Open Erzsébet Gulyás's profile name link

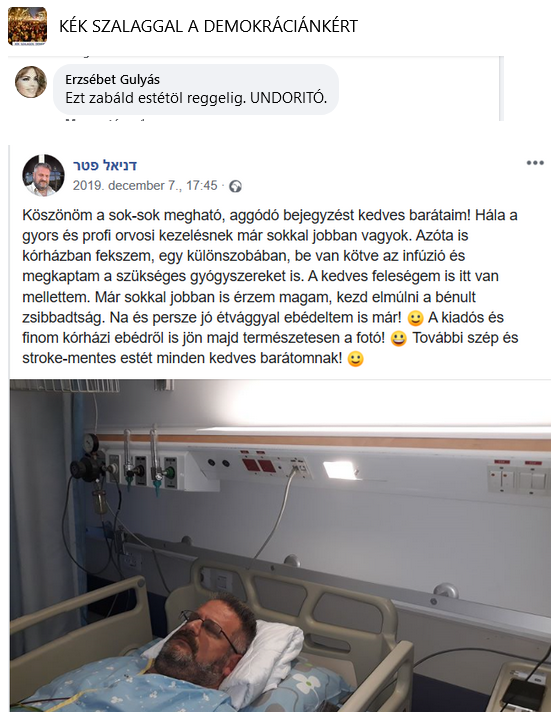[112, 80]
